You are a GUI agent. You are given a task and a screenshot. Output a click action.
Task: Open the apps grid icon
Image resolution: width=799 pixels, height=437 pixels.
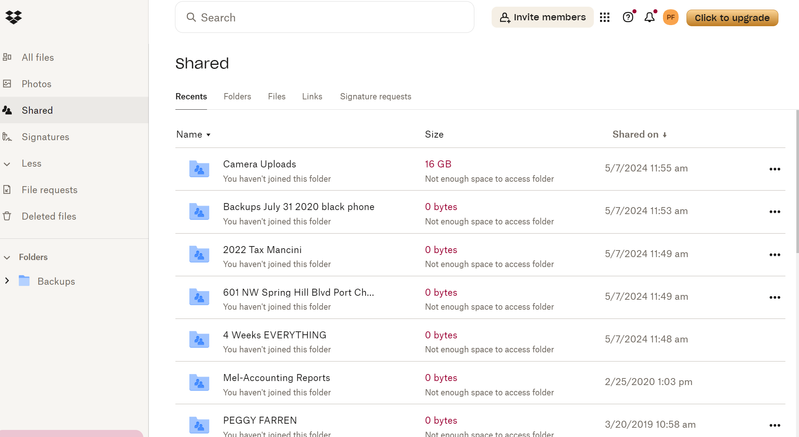(604, 17)
